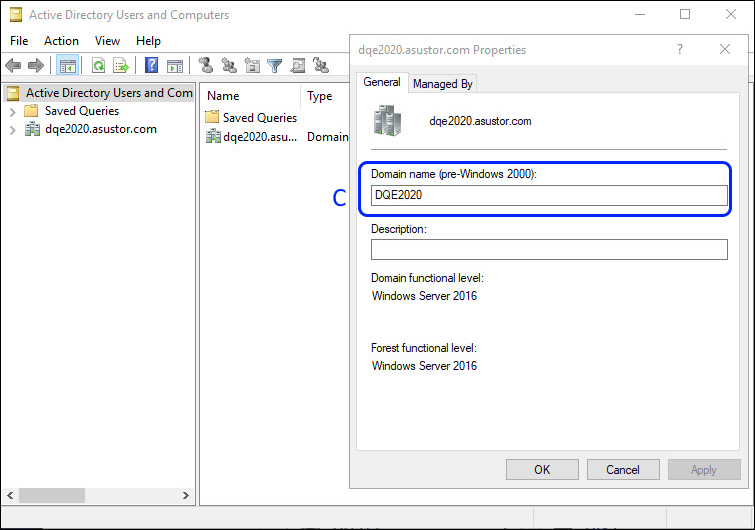Expand the Saved Queries tree node
The width and height of the screenshot is (755, 530).
pos(12,111)
